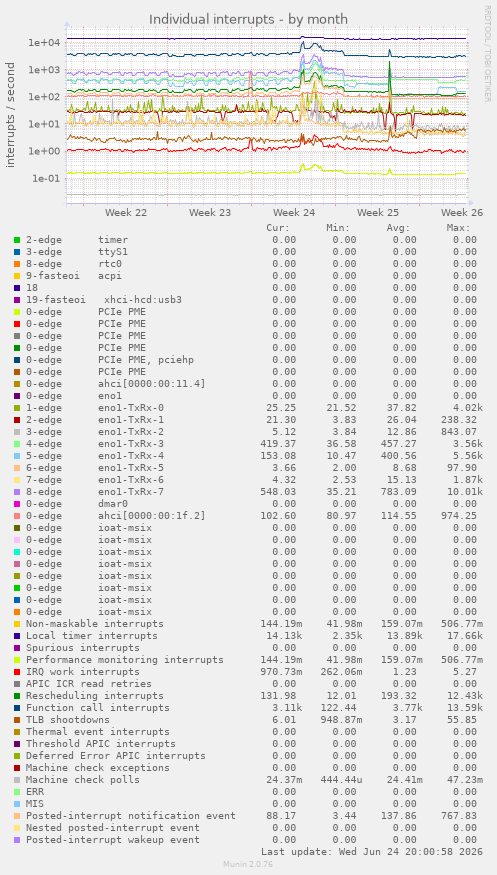Select the Function call interrupts legend entry
This screenshot has width=497, height=875.
click(x=98, y=708)
